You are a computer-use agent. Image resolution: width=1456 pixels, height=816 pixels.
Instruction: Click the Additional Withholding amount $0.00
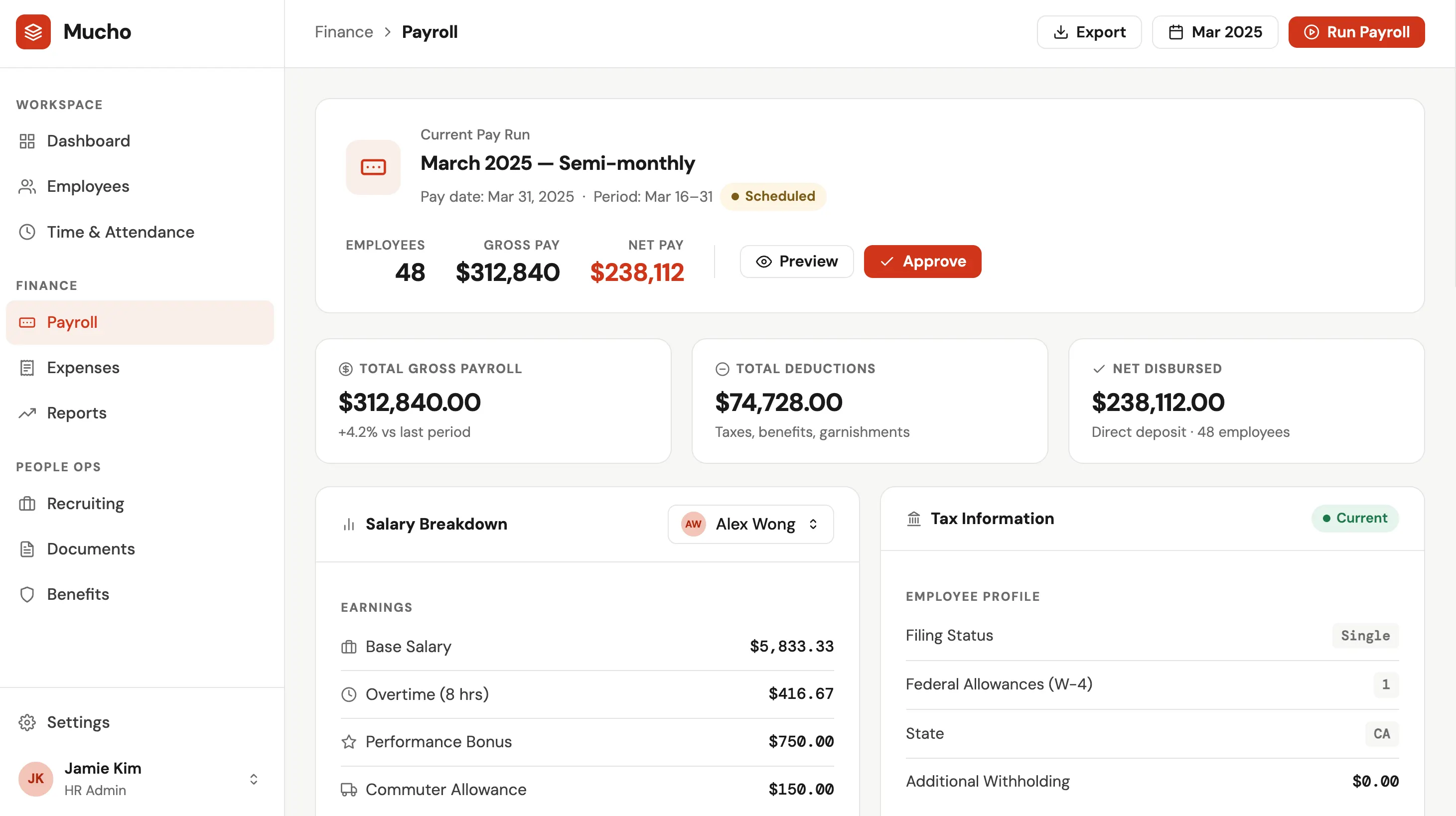(x=1375, y=781)
